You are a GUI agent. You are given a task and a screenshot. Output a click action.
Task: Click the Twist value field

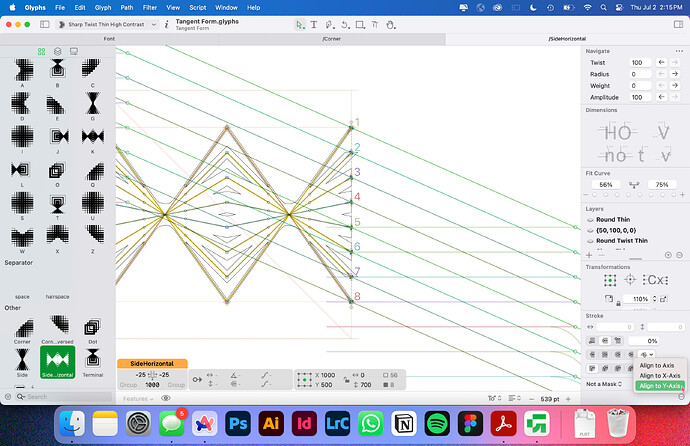pyautogui.click(x=640, y=62)
